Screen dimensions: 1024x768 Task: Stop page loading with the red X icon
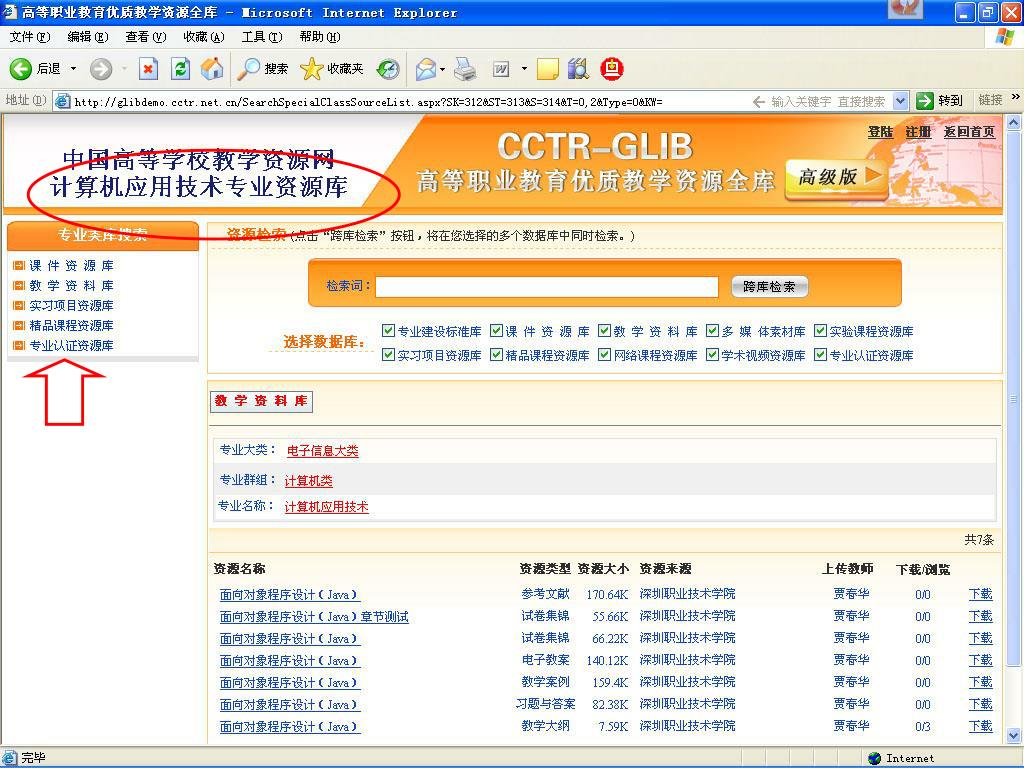(148, 69)
